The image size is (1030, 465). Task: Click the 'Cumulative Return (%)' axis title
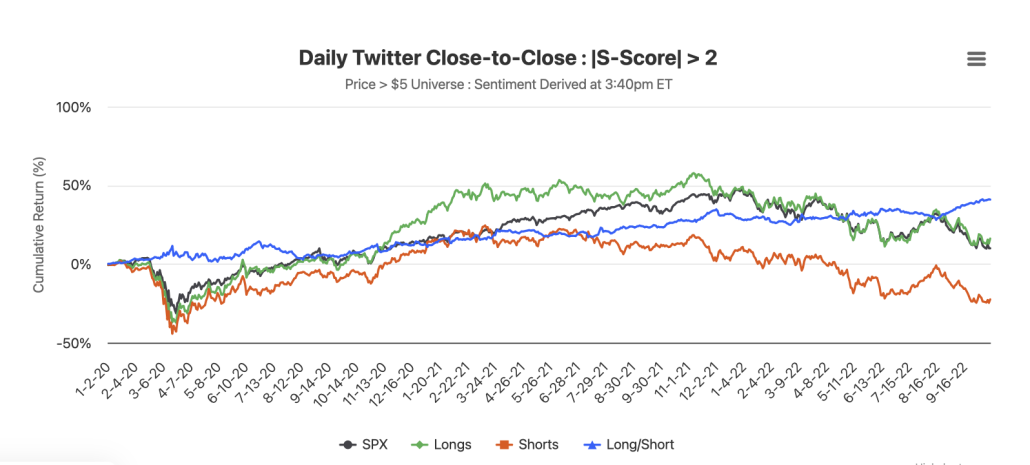point(39,224)
